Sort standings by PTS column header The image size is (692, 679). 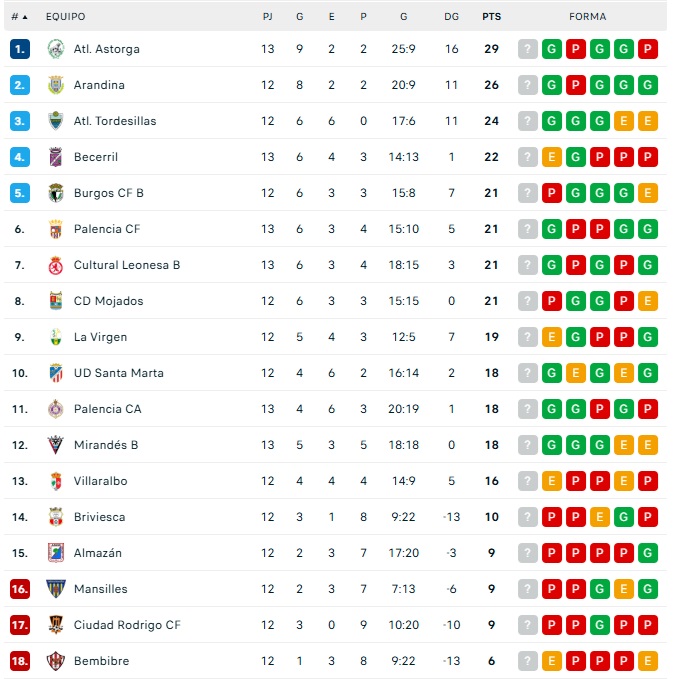click(x=491, y=17)
